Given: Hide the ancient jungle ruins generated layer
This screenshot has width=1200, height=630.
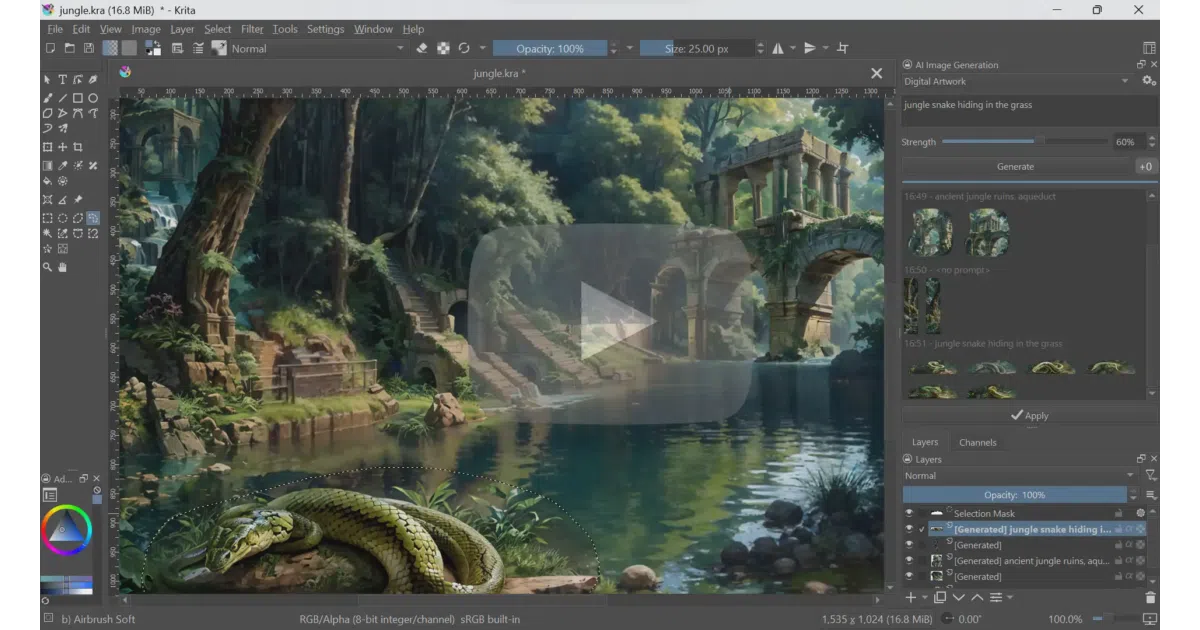Looking at the screenshot, I should [909, 561].
